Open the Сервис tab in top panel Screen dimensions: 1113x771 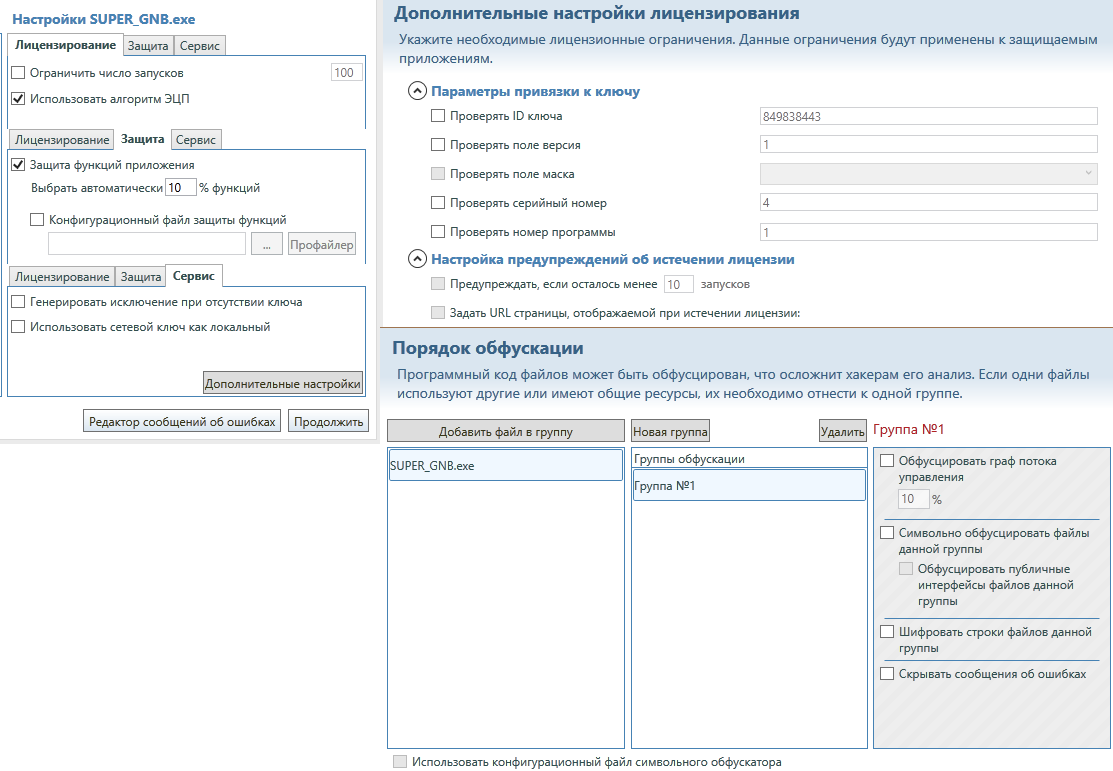coord(200,46)
